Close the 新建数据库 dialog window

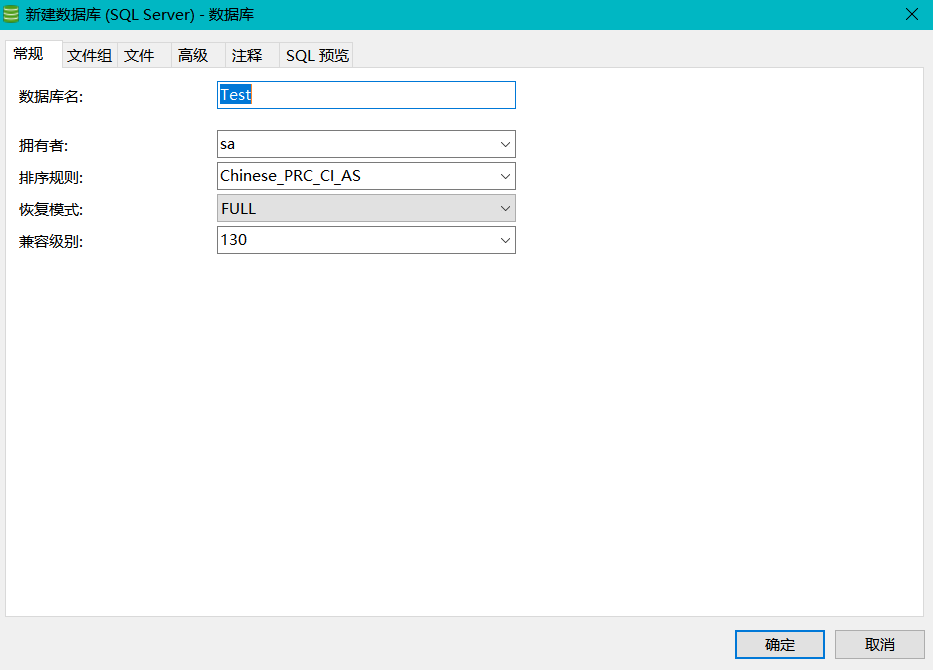point(911,14)
